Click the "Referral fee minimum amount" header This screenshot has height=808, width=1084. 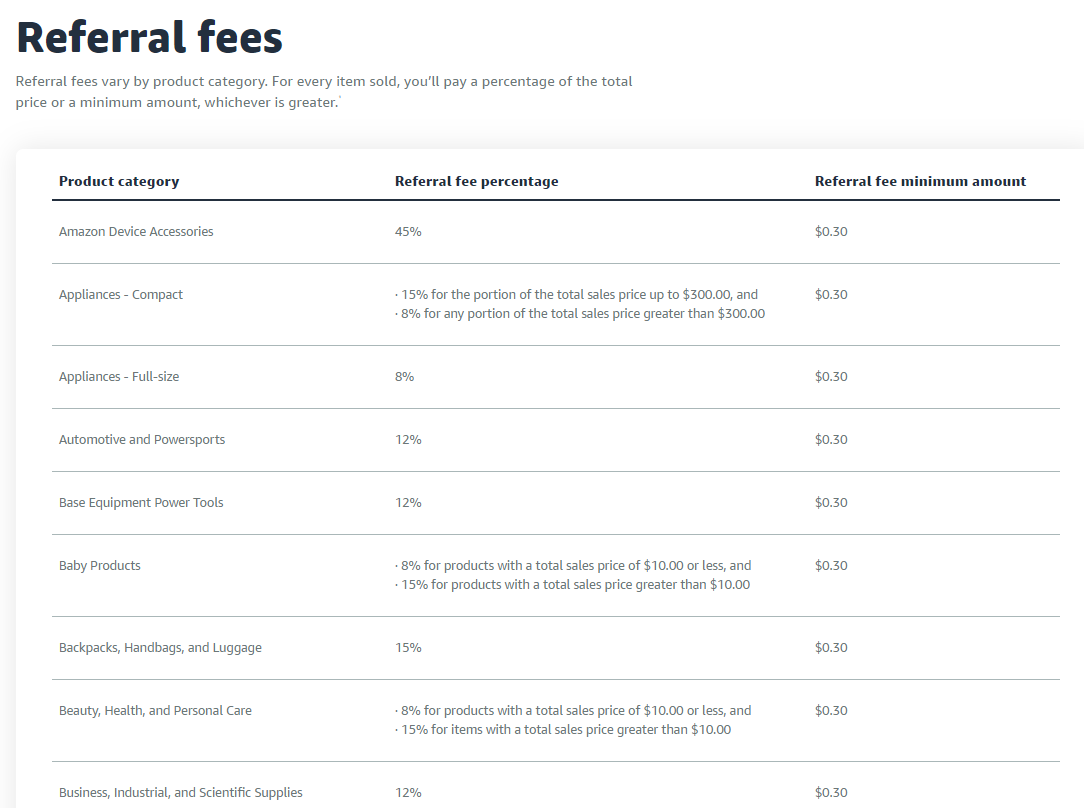[920, 181]
